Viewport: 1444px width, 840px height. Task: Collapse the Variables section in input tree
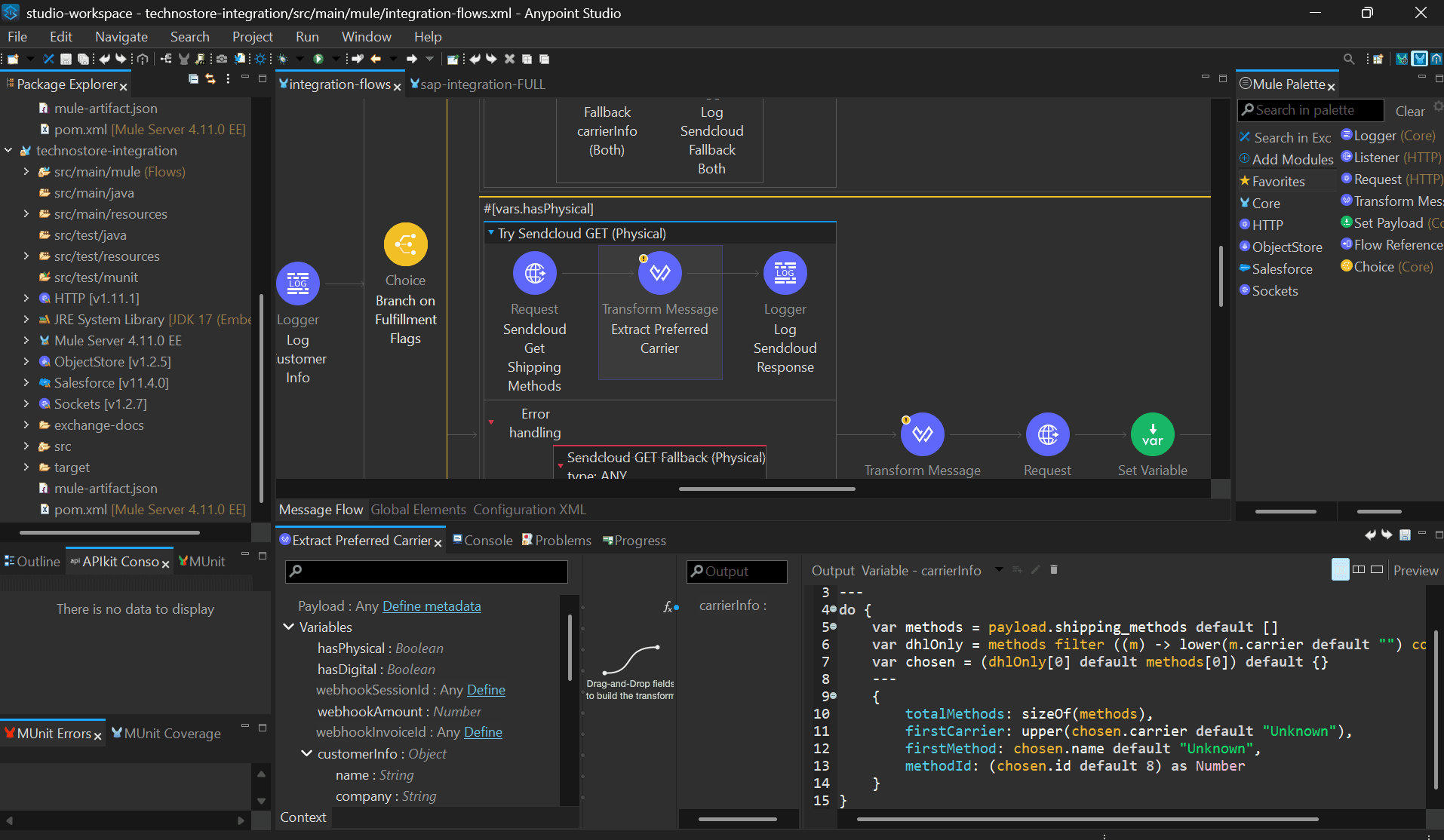point(288,627)
